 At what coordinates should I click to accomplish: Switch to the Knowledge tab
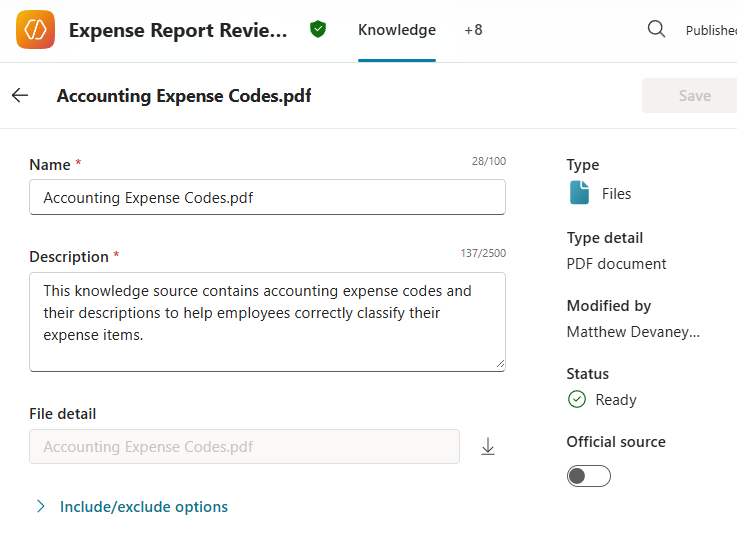tap(397, 30)
